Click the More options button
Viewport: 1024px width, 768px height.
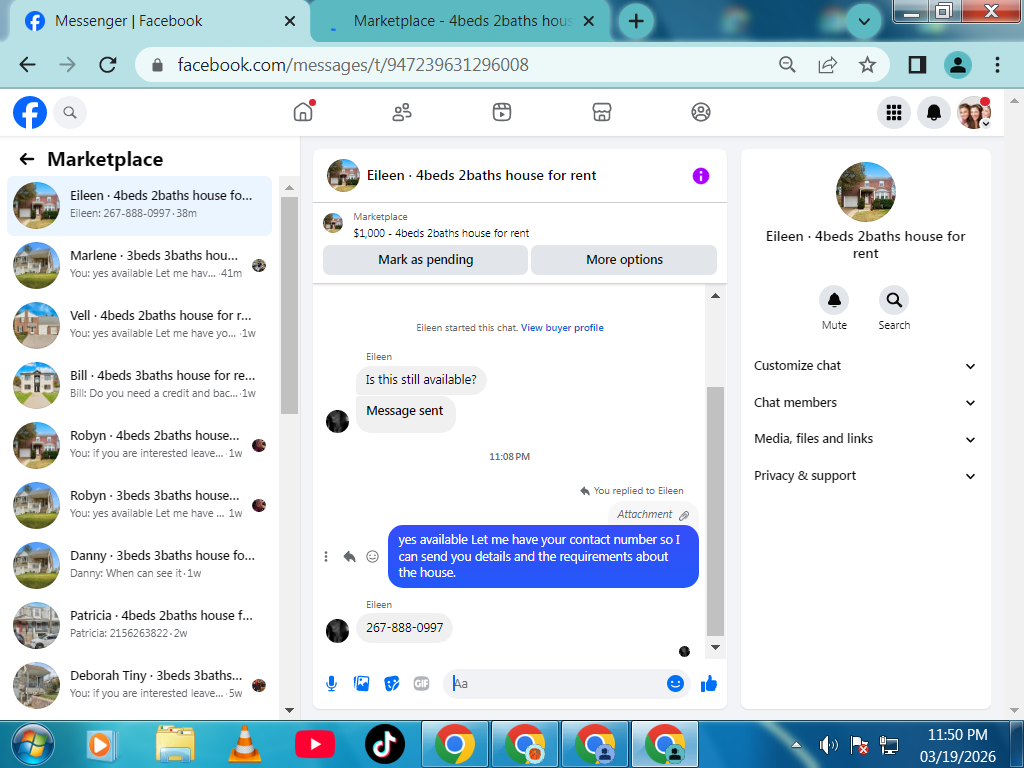(624, 260)
